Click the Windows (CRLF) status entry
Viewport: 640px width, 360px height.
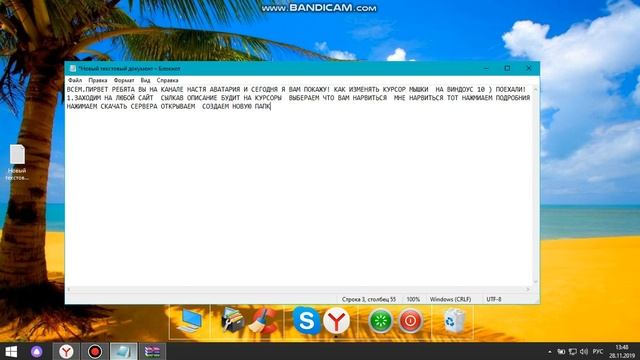click(x=450, y=299)
